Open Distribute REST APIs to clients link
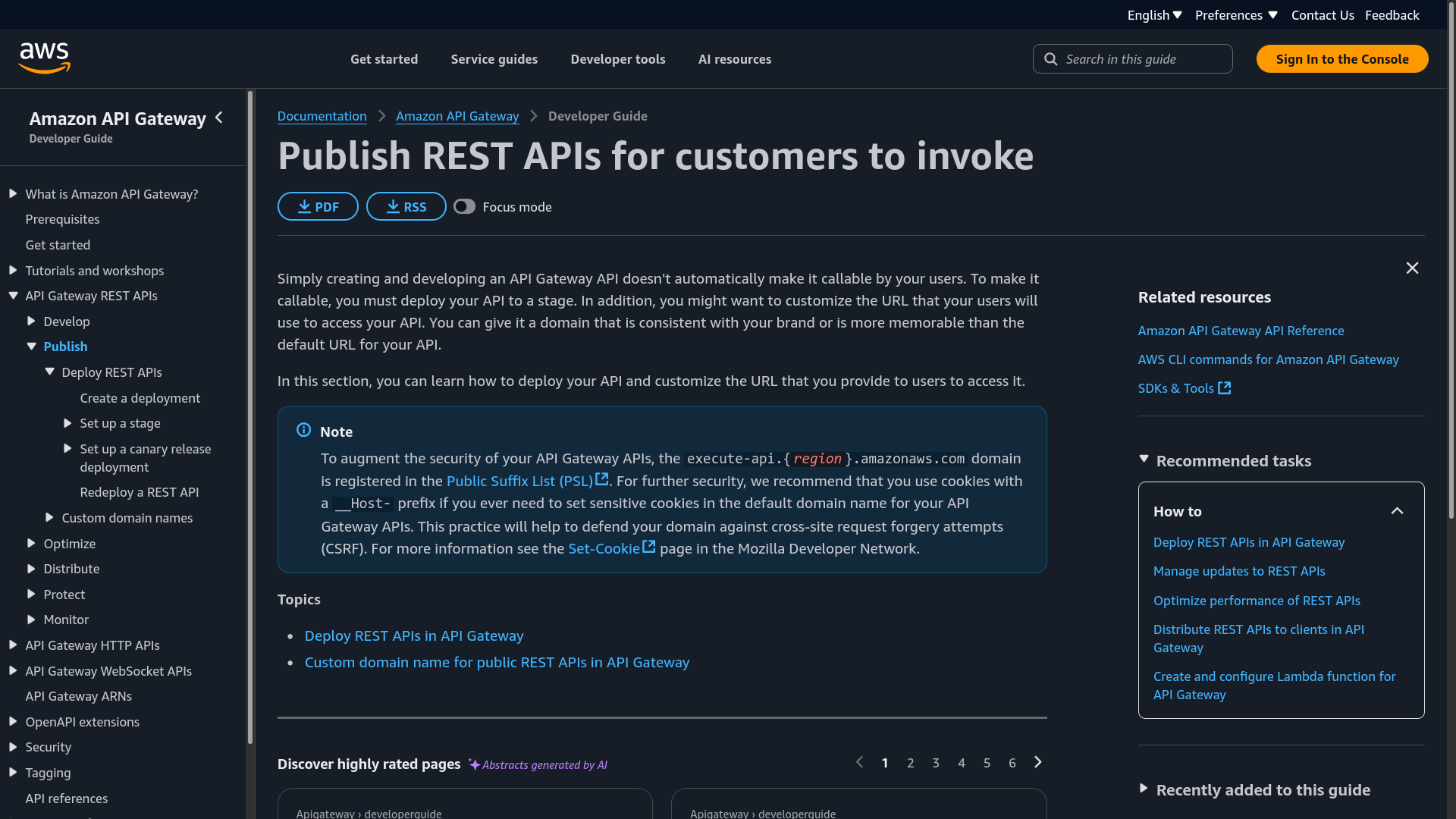1456x819 pixels. tap(1259, 639)
